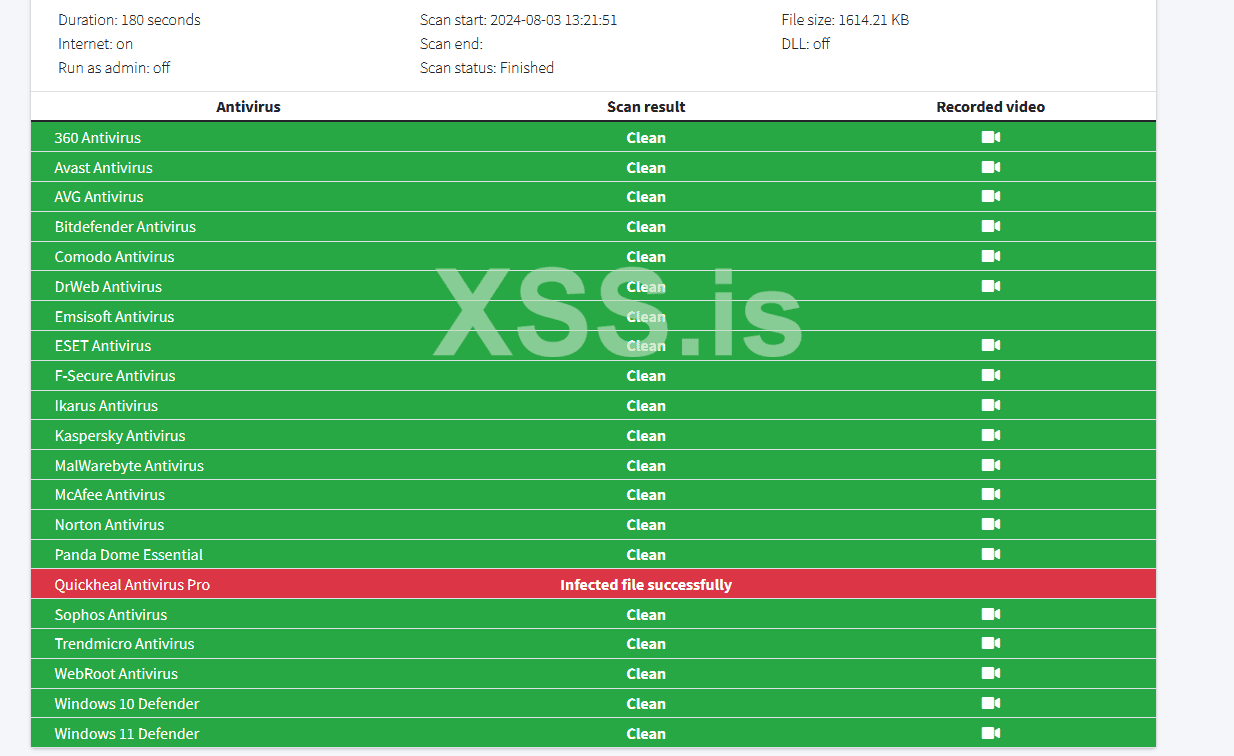Click the Scan start timestamp text
Viewport: 1234px width, 756px height.
[x=518, y=20]
